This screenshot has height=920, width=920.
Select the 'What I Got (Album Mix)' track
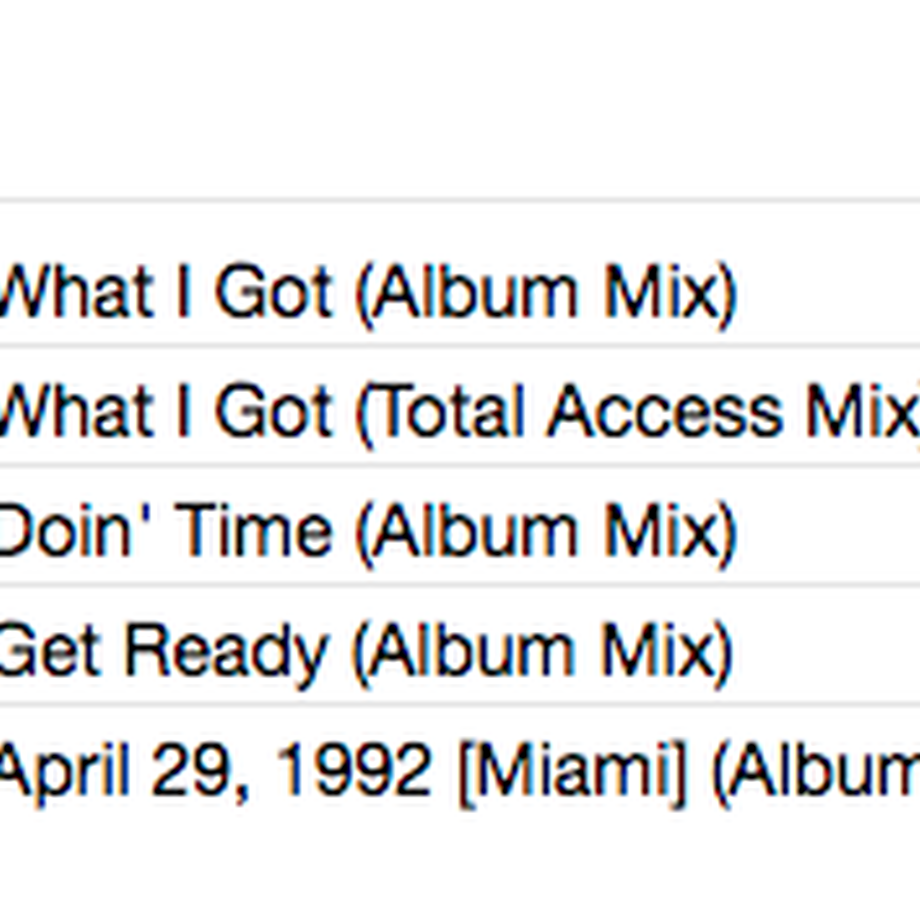[460, 292]
